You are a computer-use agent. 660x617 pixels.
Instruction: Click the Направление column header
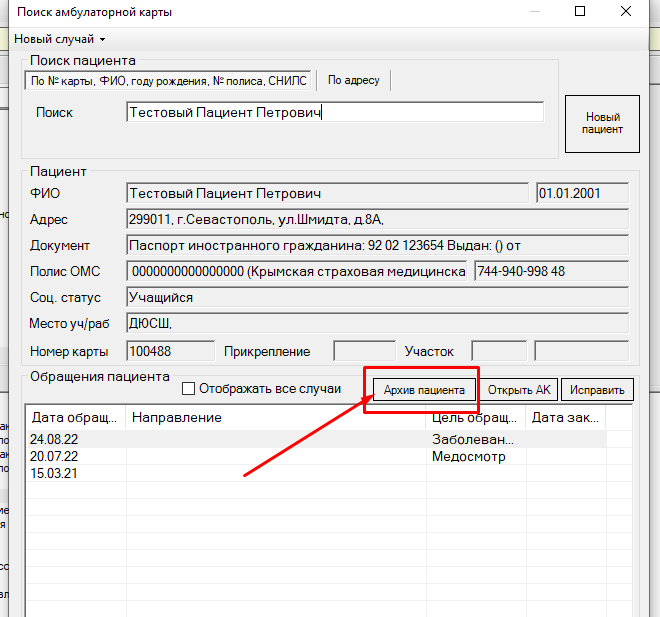pos(275,417)
